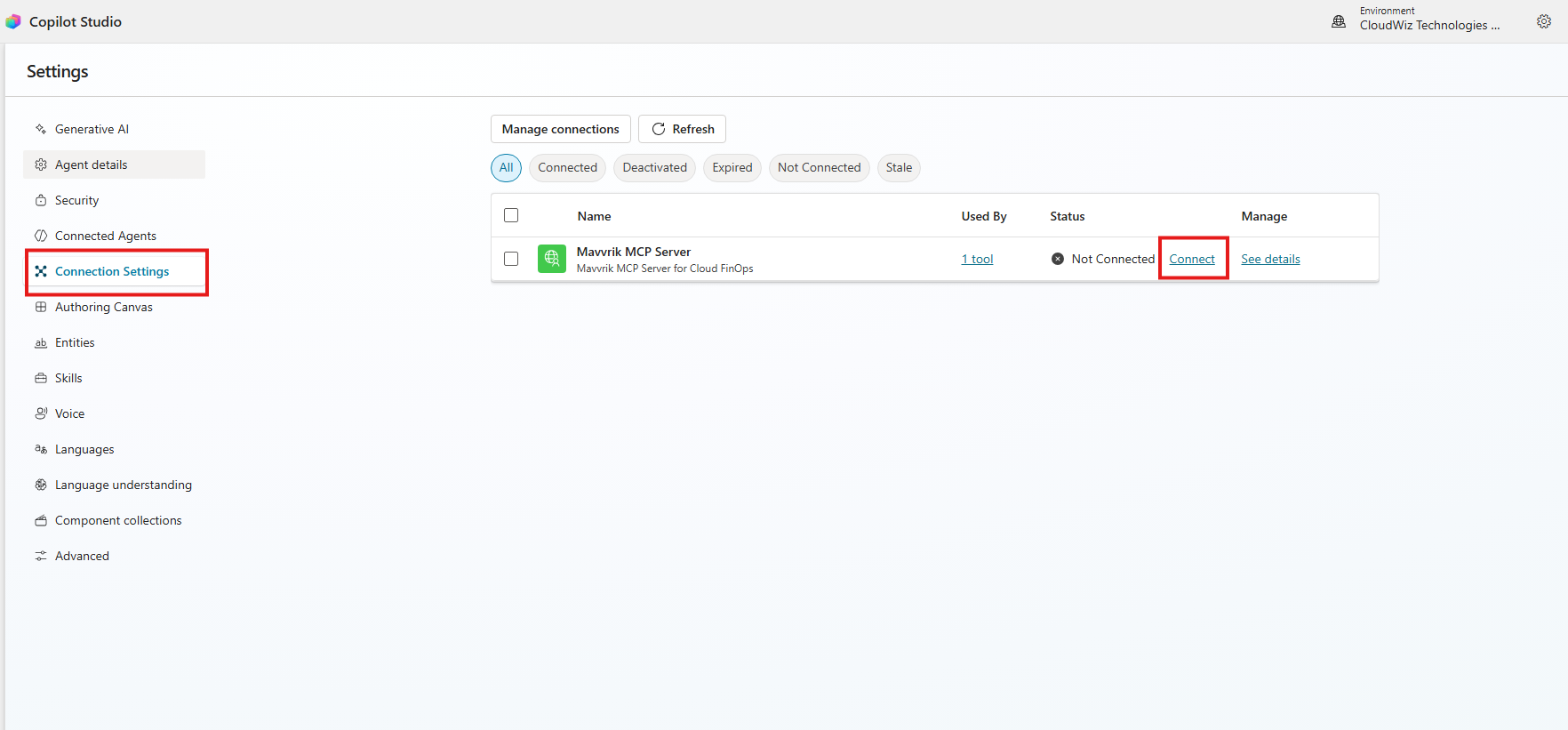Open Languages settings
This screenshot has width=1568, height=730.
pyautogui.click(x=114, y=449)
